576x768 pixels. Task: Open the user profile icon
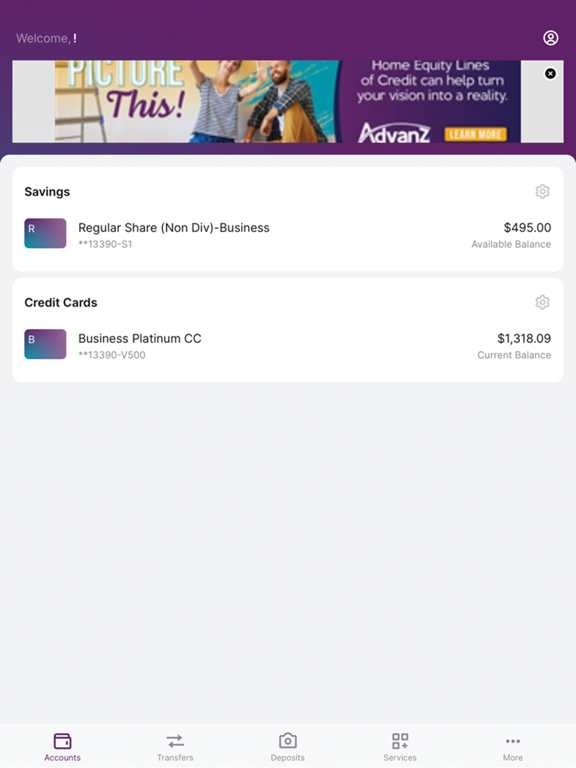tap(551, 38)
